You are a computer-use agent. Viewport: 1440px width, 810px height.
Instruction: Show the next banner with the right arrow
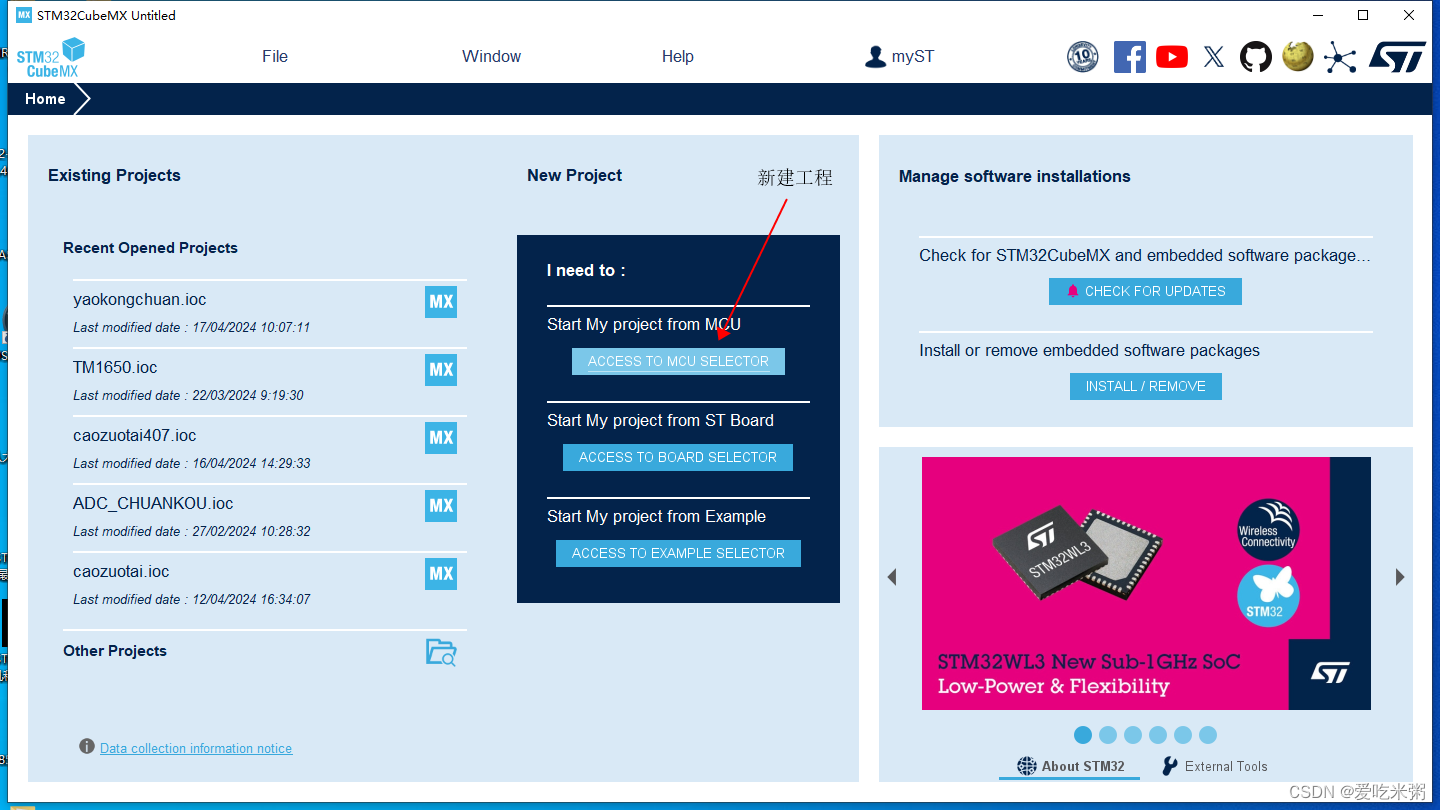click(1400, 577)
